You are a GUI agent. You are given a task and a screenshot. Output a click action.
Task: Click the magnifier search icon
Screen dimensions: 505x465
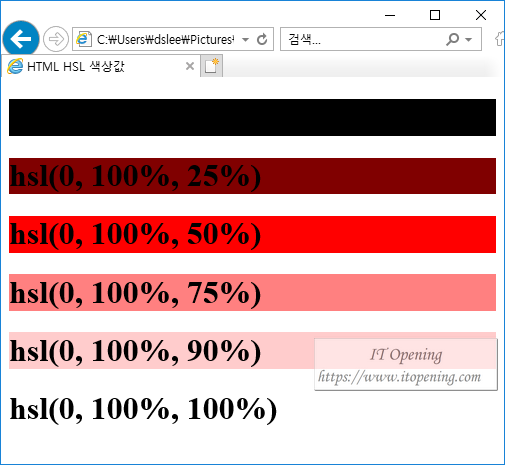[452, 39]
